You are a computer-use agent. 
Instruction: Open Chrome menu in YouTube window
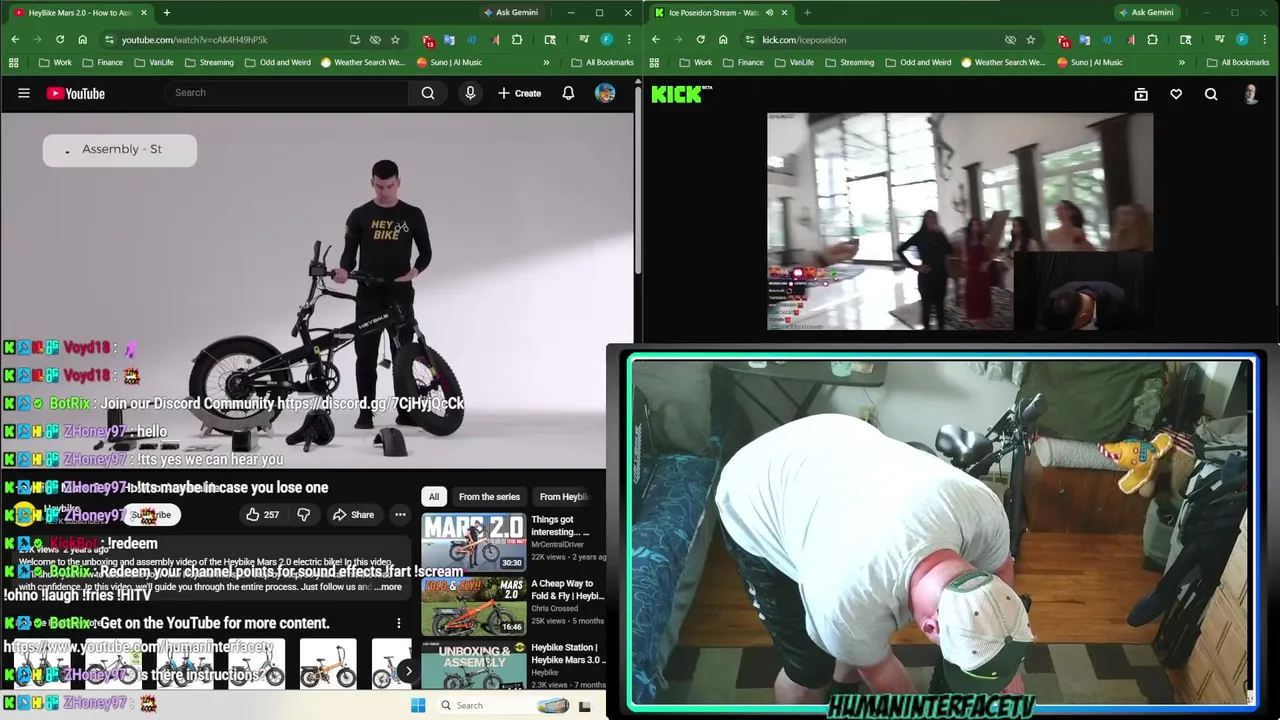[628, 40]
